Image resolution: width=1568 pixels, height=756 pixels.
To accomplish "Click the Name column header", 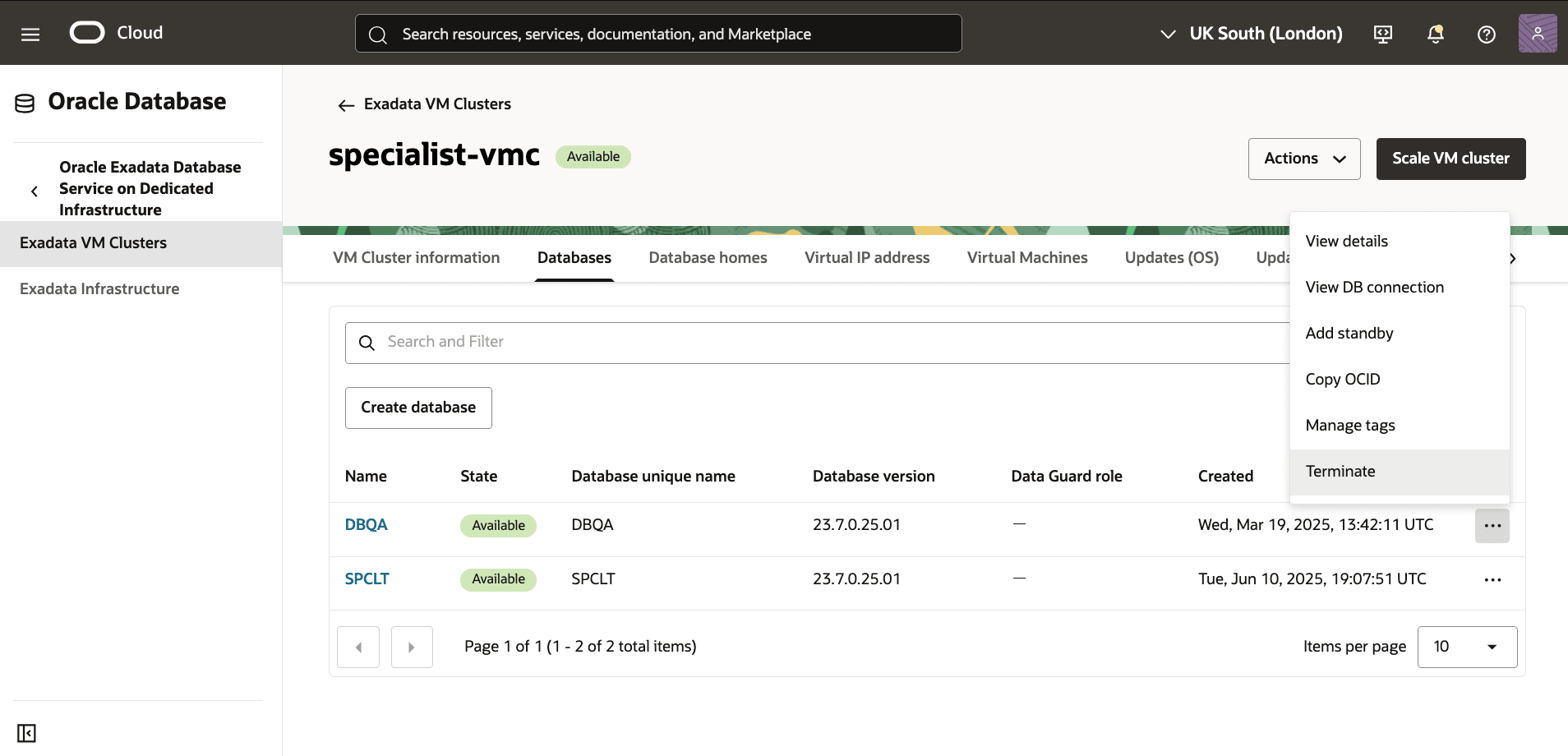I will [366, 477].
